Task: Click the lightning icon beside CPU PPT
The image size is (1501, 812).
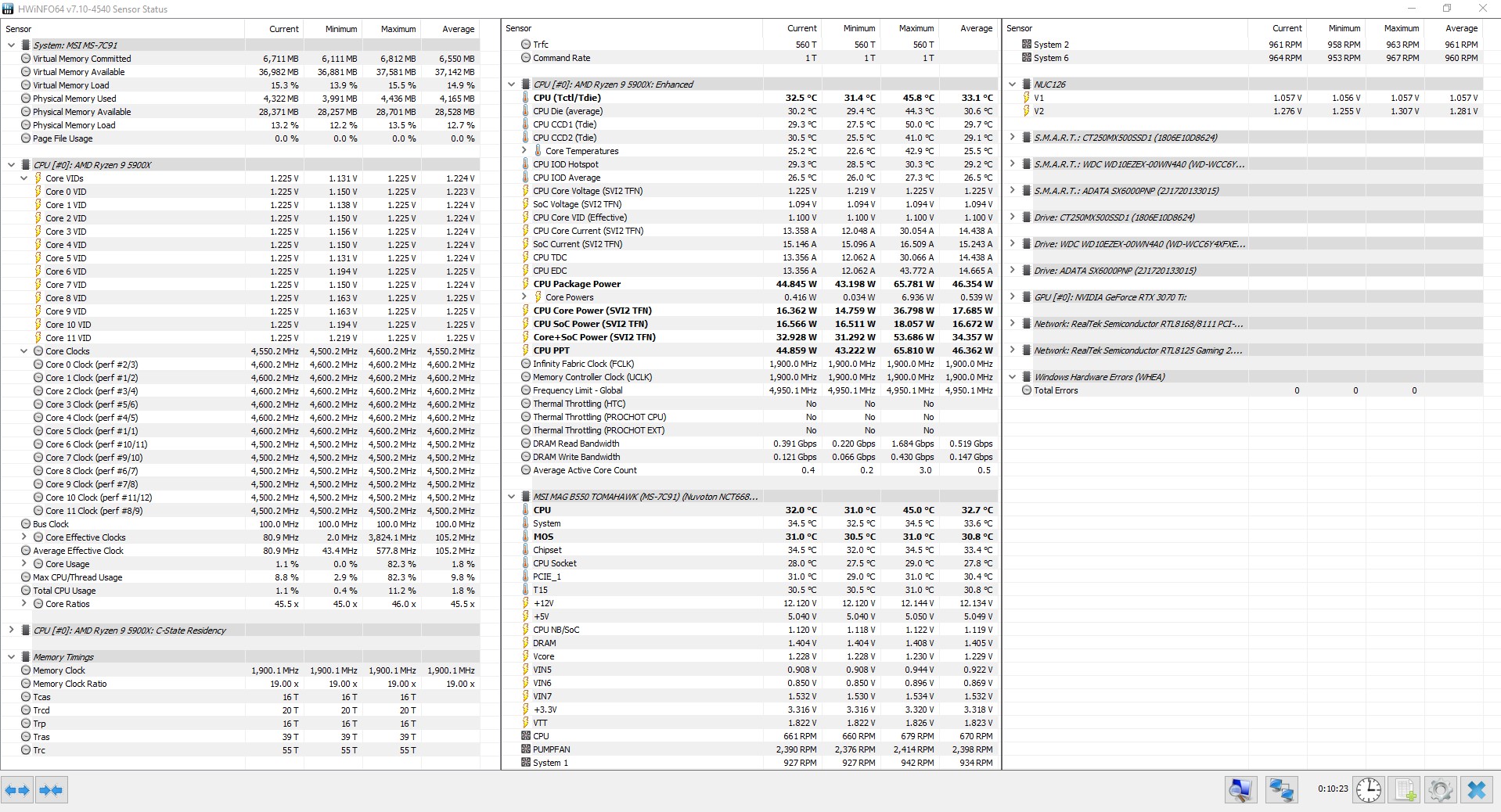Action: click(526, 350)
